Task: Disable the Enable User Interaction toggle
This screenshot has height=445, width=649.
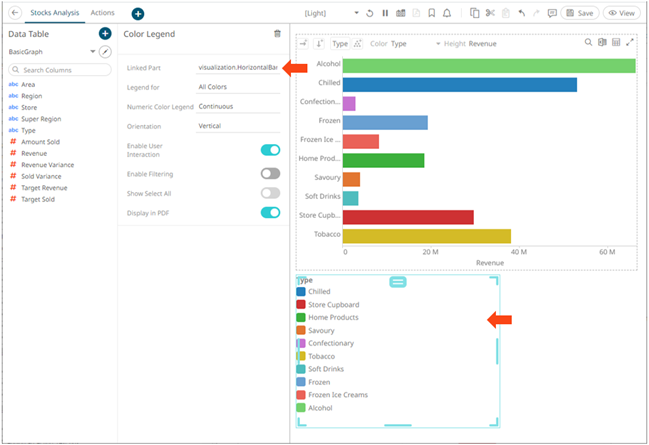Action: [270, 150]
